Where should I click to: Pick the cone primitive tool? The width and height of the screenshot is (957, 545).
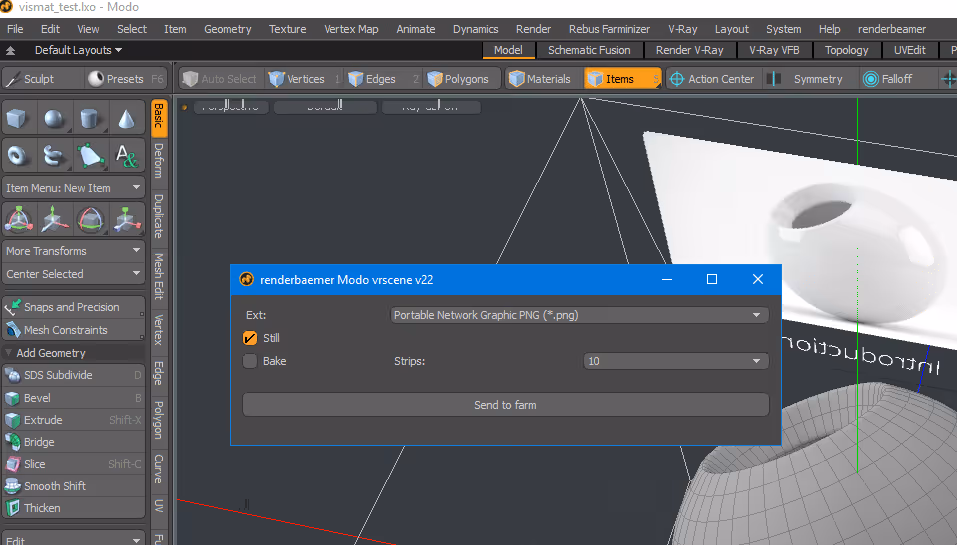(126, 118)
